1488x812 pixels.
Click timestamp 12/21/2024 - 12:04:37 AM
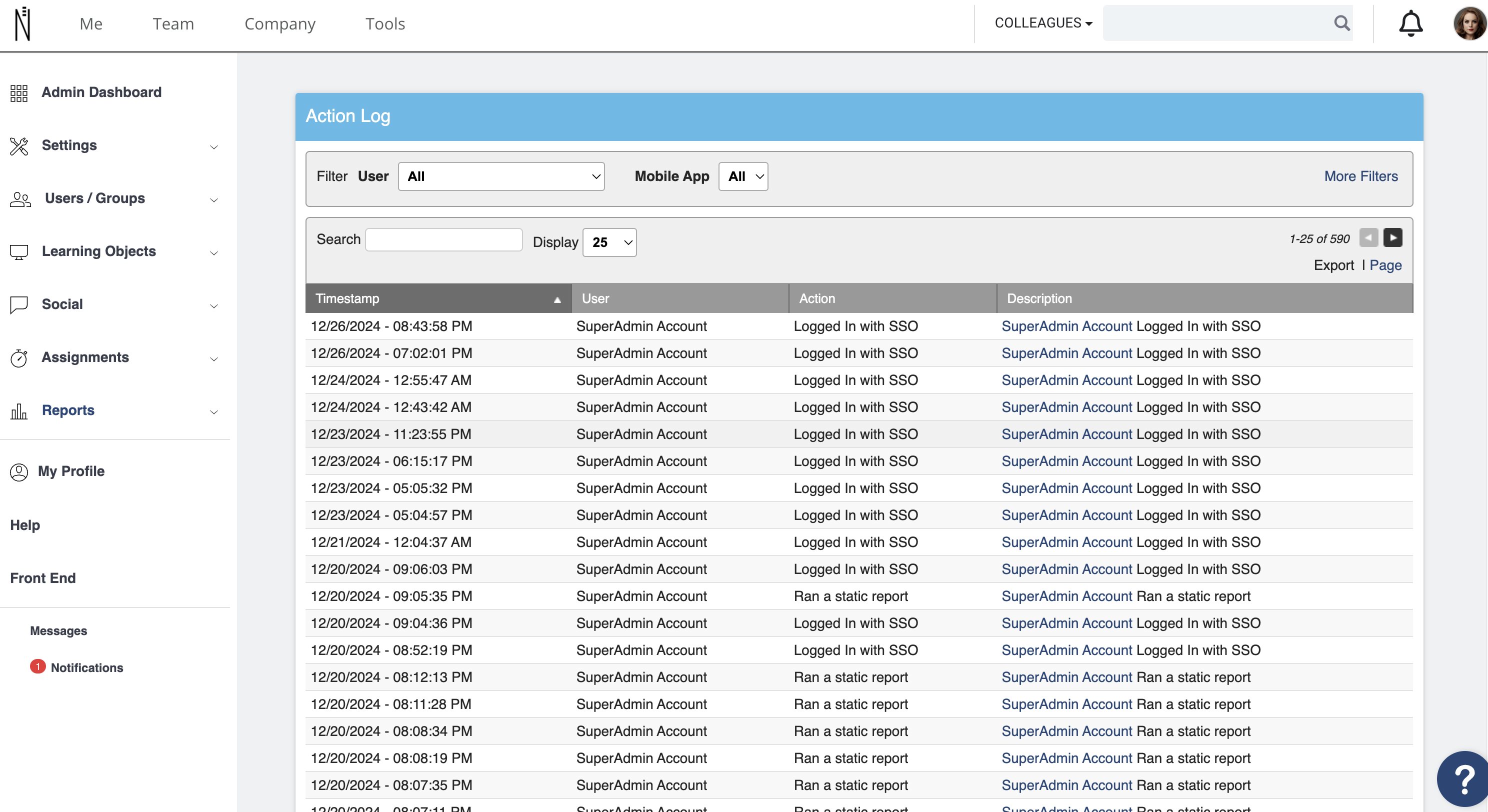tap(390, 542)
